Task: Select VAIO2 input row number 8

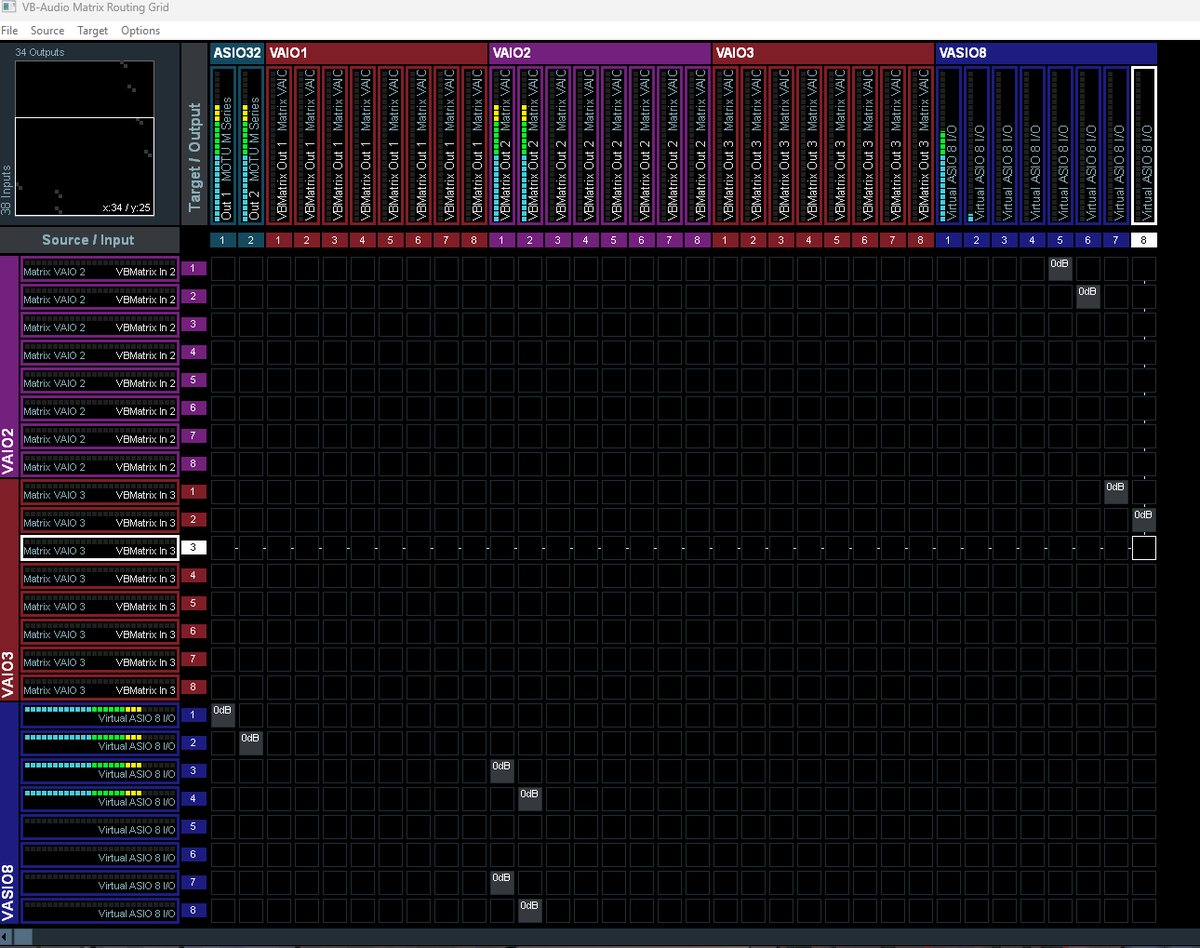Action: pyautogui.click(x=193, y=464)
